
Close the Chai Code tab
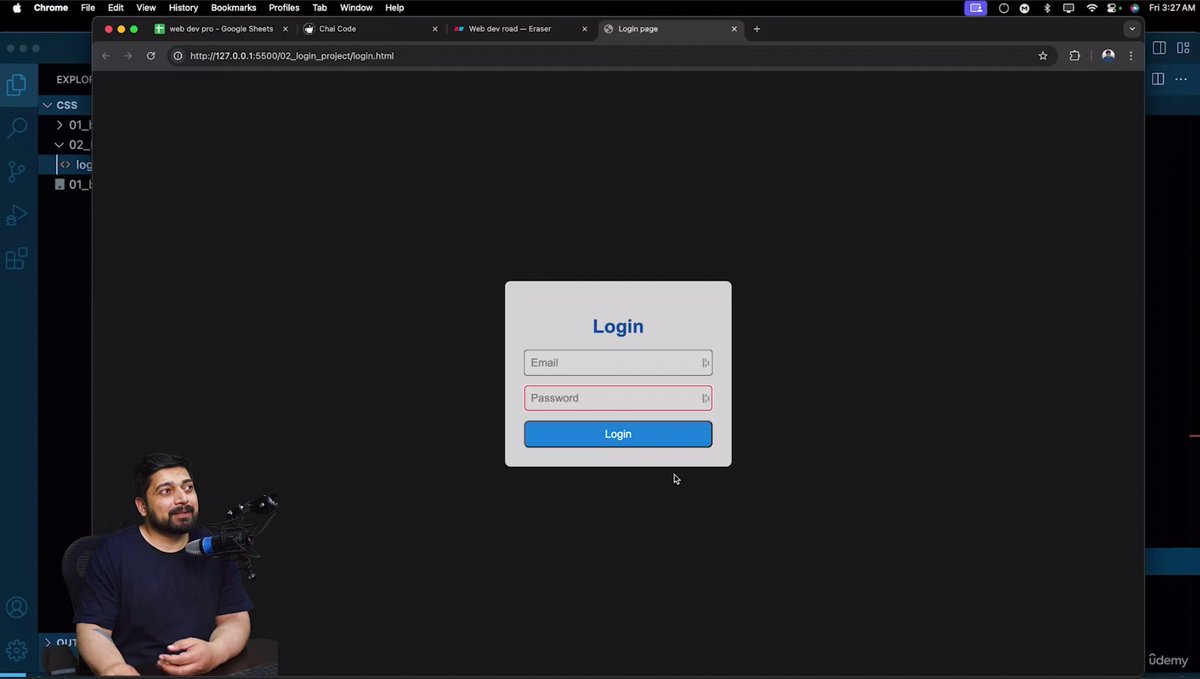click(x=435, y=29)
